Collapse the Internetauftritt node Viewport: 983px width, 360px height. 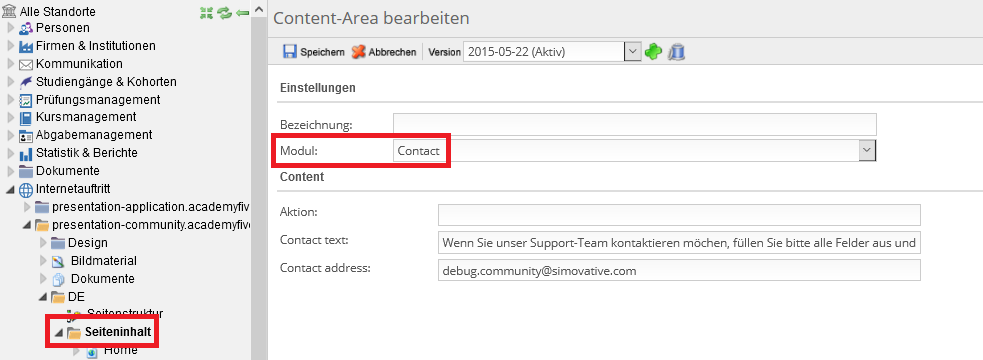pyautogui.click(x=11, y=189)
